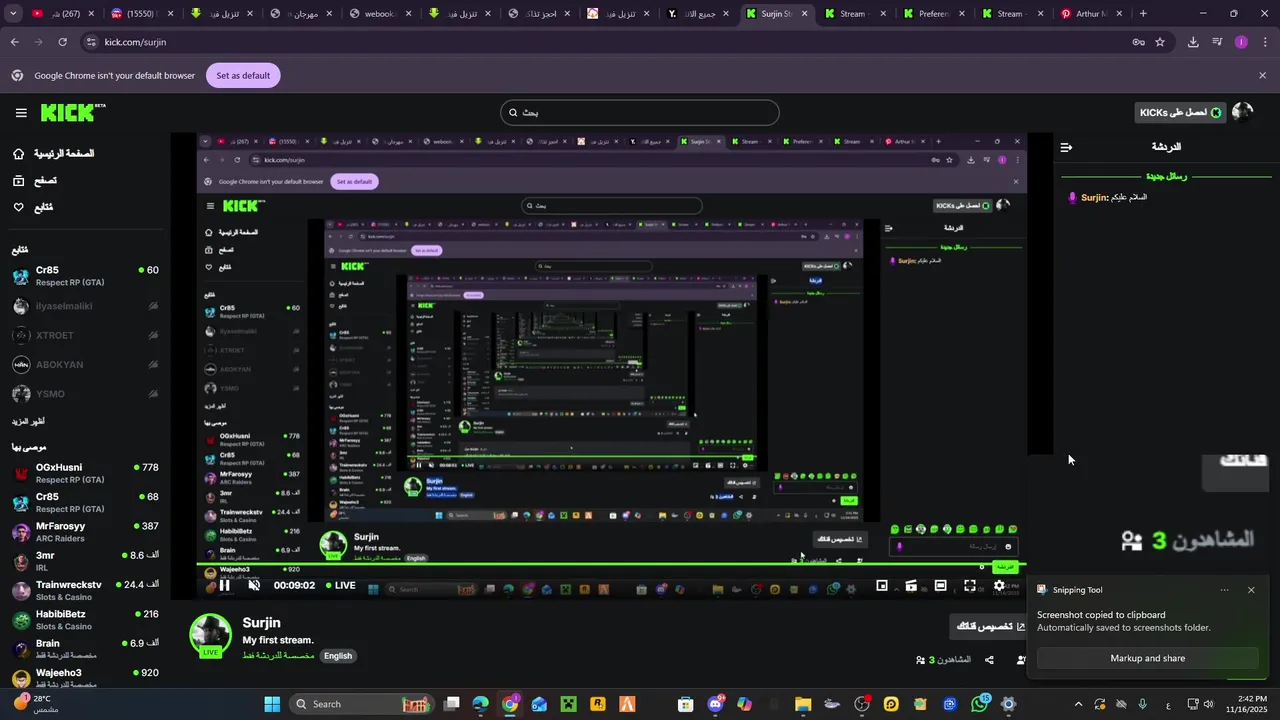Open Wajeeho3 channel
The image size is (1280, 720).
pos(85,678)
